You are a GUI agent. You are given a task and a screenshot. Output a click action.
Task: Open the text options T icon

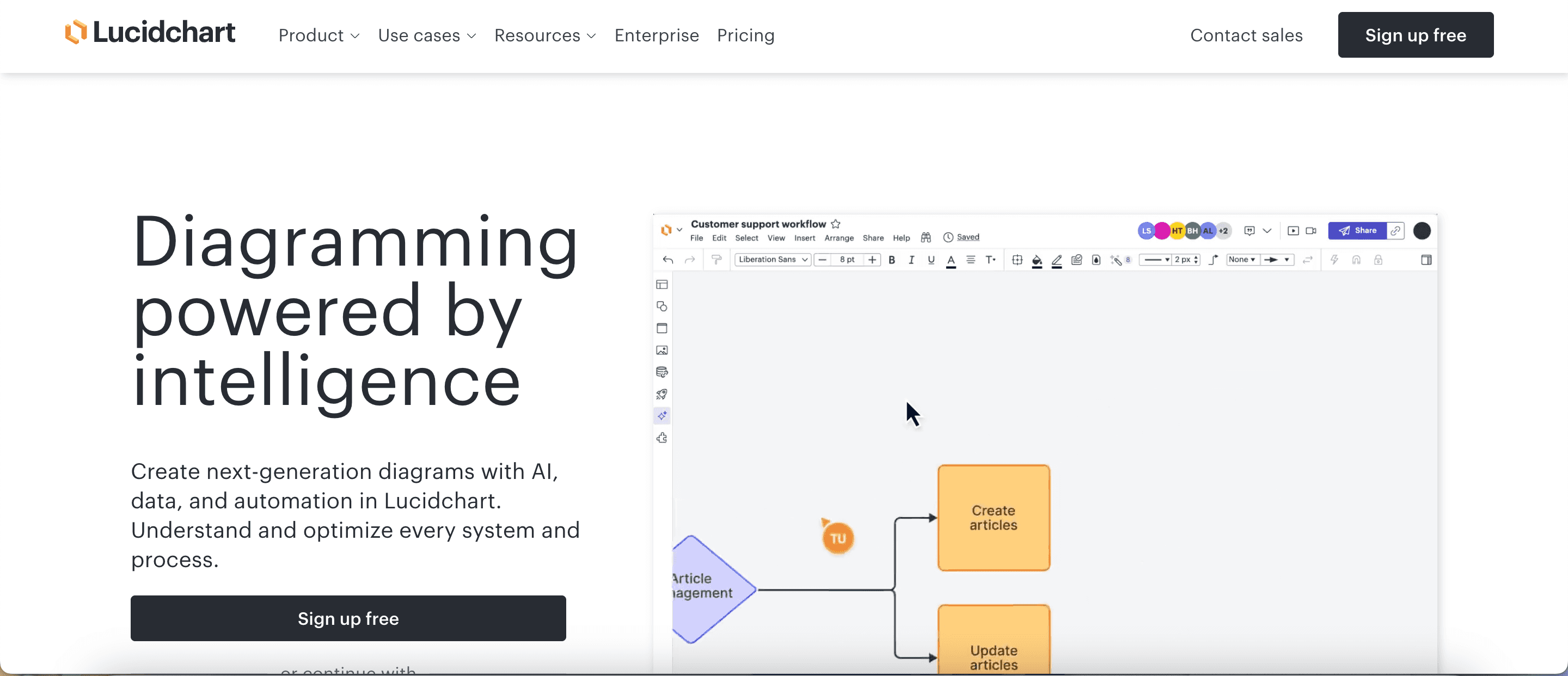(x=991, y=260)
